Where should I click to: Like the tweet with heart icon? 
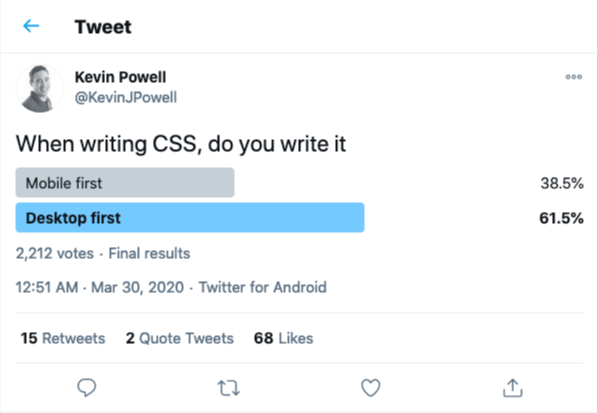[370, 388]
